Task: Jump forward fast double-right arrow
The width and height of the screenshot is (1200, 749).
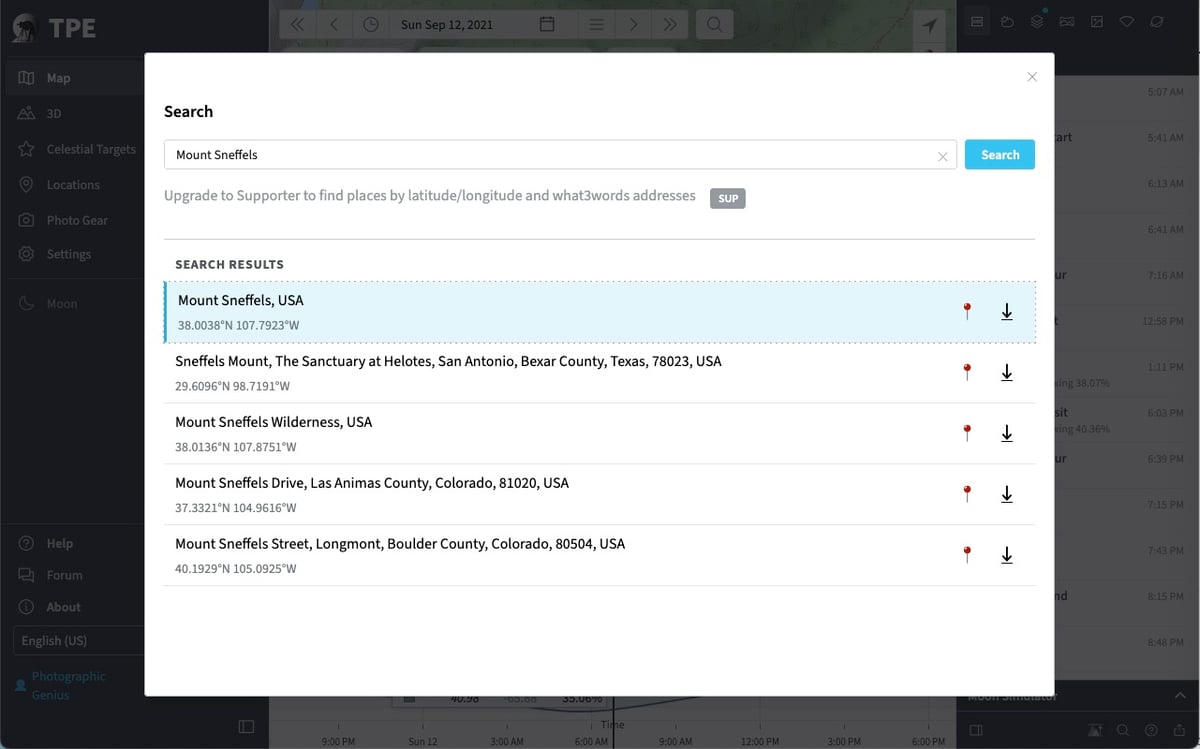Action: [670, 25]
